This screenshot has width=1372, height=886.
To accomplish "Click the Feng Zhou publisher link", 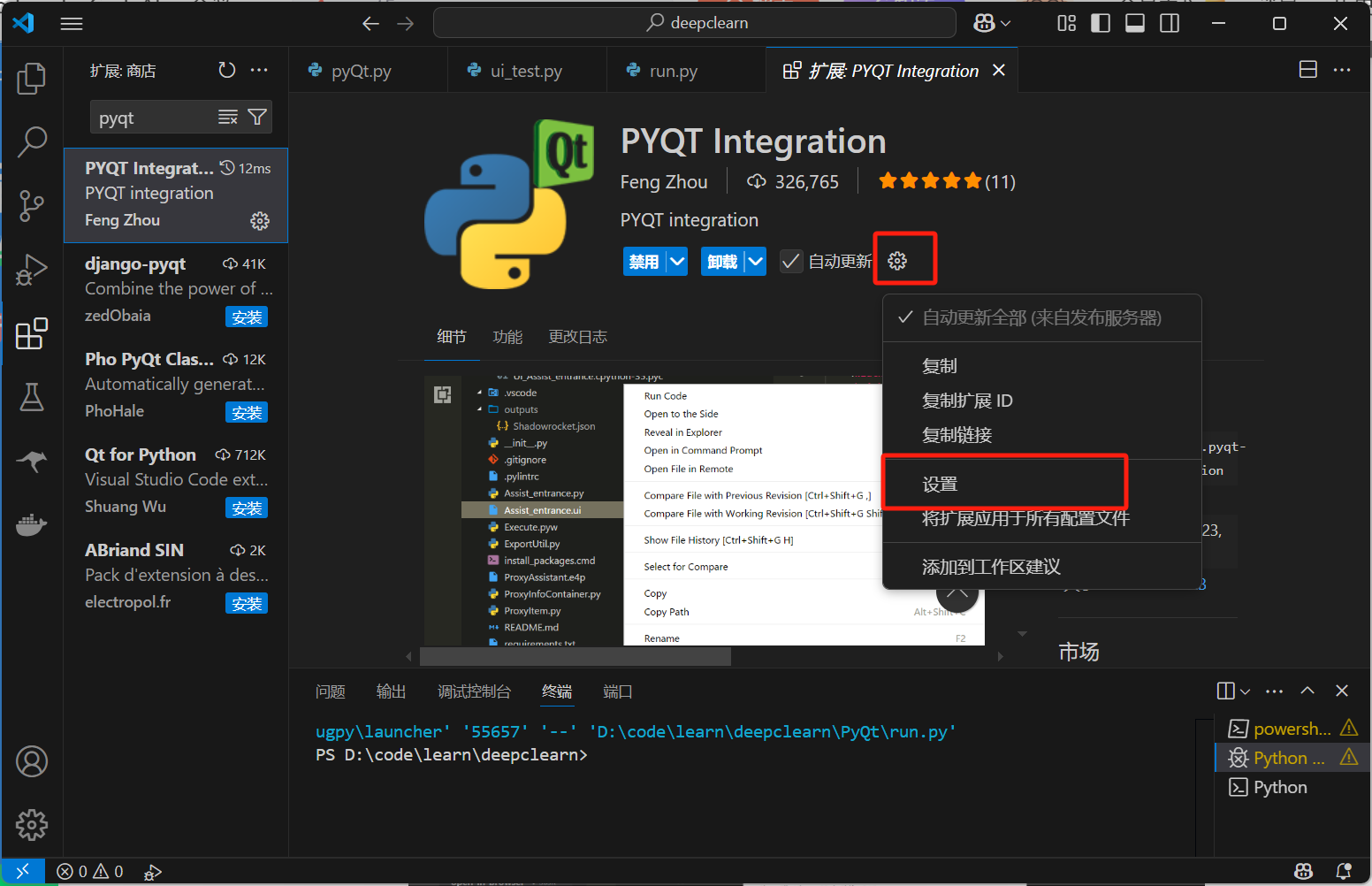I will pyautogui.click(x=664, y=181).
